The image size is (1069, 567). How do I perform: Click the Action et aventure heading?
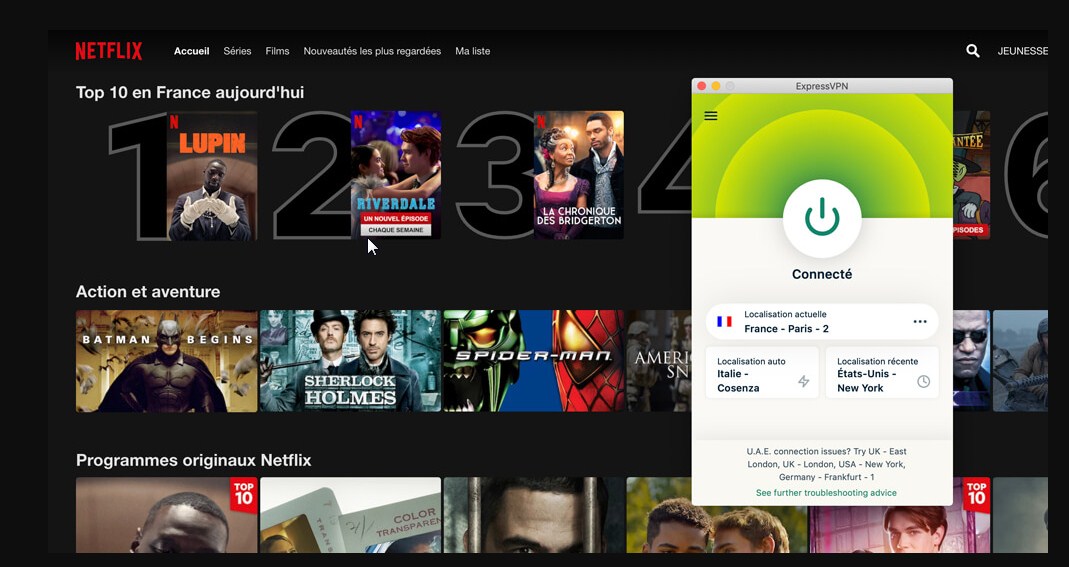click(x=148, y=292)
